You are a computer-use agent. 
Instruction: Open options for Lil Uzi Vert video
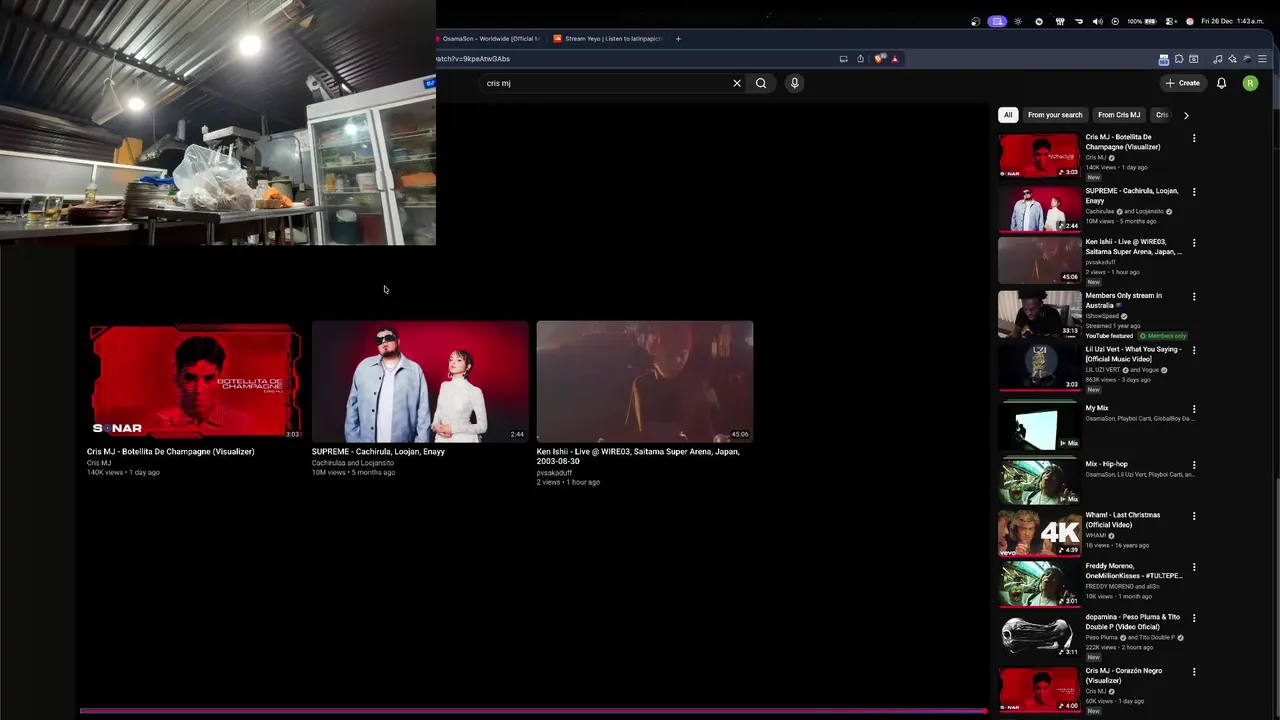point(1194,351)
